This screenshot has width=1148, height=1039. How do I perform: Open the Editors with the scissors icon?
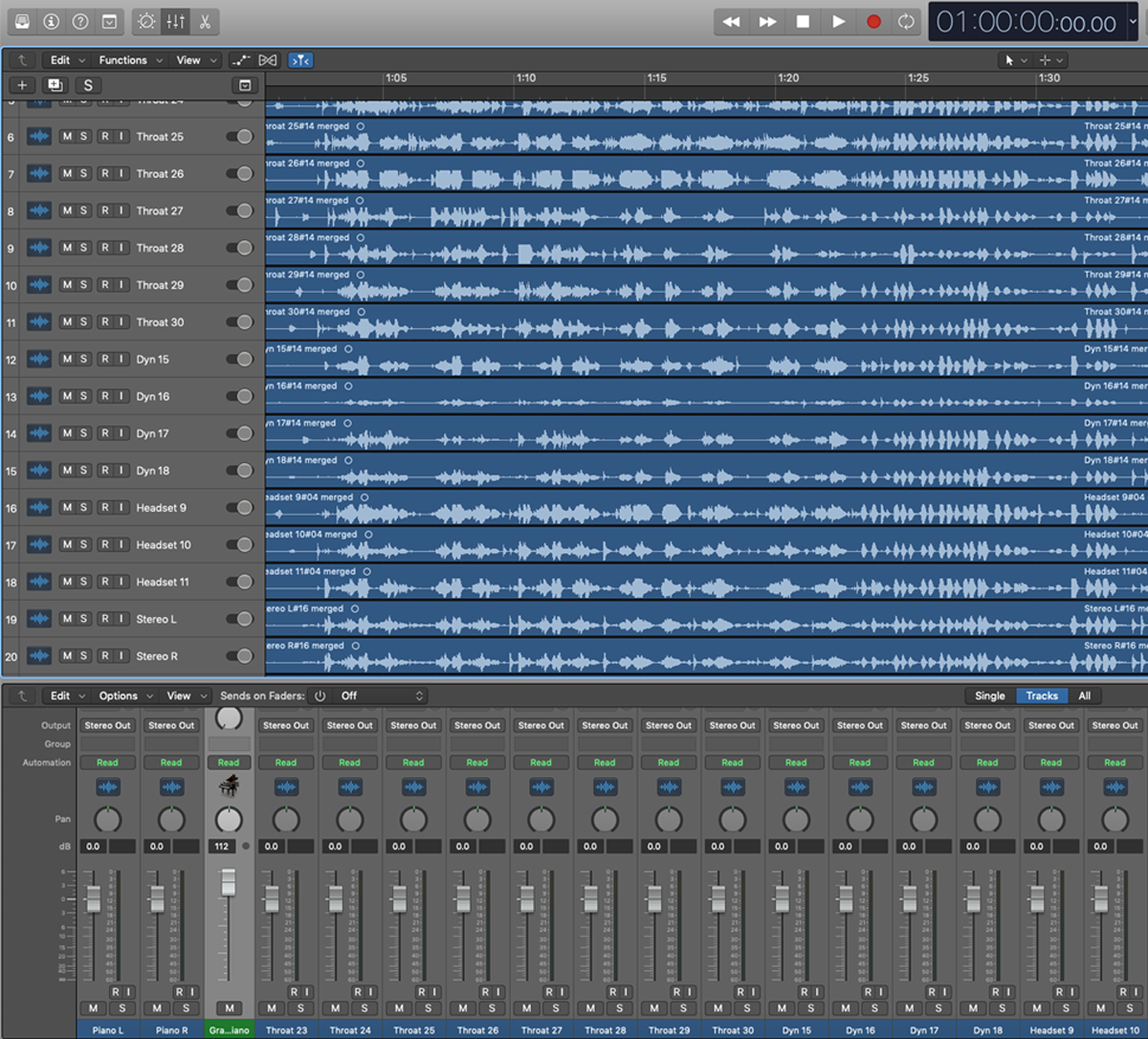[x=205, y=21]
